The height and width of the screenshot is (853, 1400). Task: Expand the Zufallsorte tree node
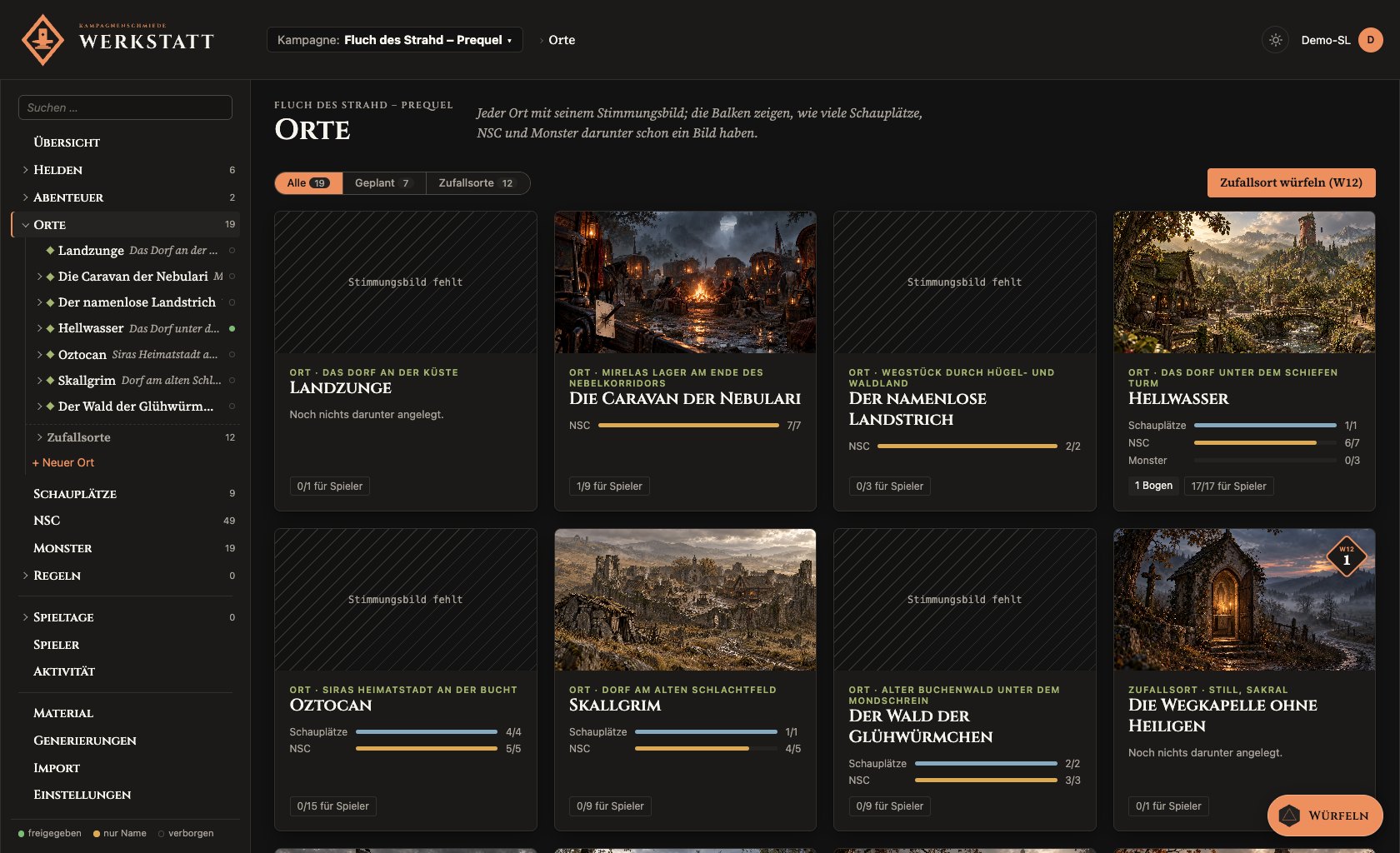39,437
